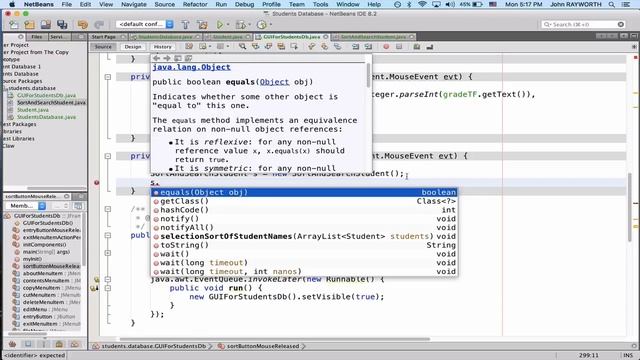Click the editor Start Macro Recording red icon
The width and height of the screenshot is (640, 360).
(x=386, y=47)
